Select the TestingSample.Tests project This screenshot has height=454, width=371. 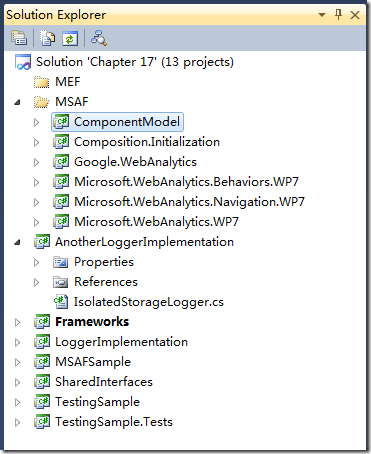pyautogui.click(x=114, y=422)
